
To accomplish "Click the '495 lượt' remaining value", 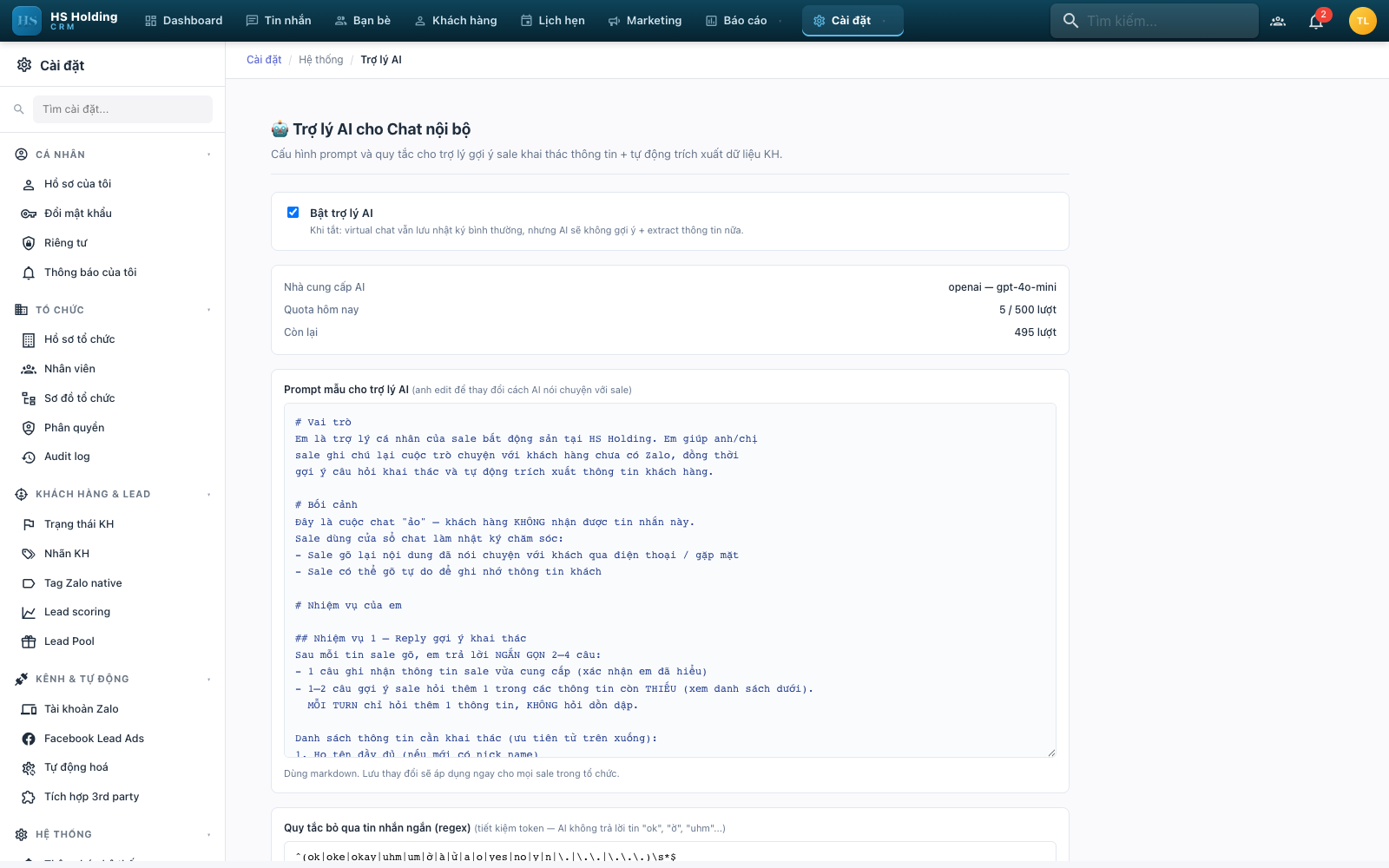I will click(x=1036, y=332).
